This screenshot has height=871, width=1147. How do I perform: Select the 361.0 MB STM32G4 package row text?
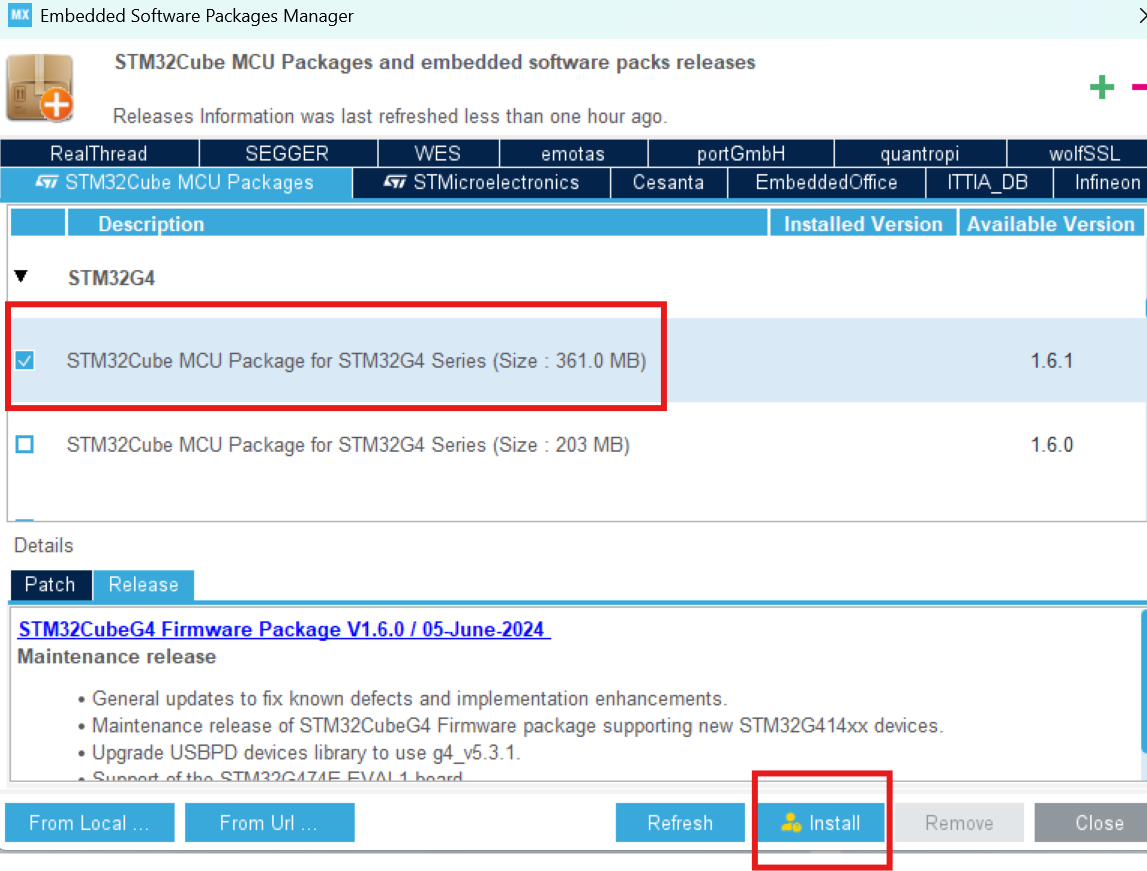[x=356, y=361]
